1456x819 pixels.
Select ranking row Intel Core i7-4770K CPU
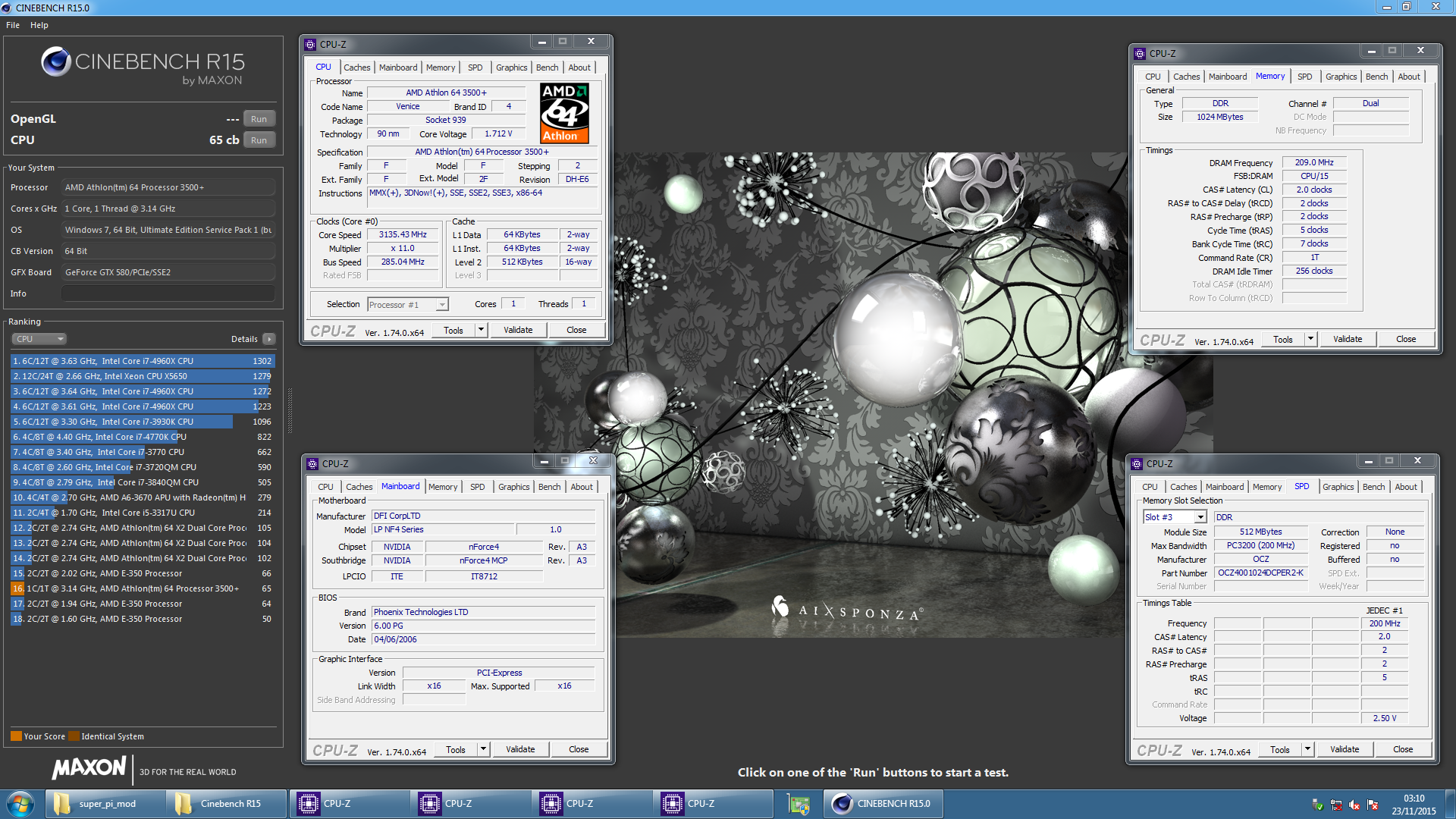143,437
